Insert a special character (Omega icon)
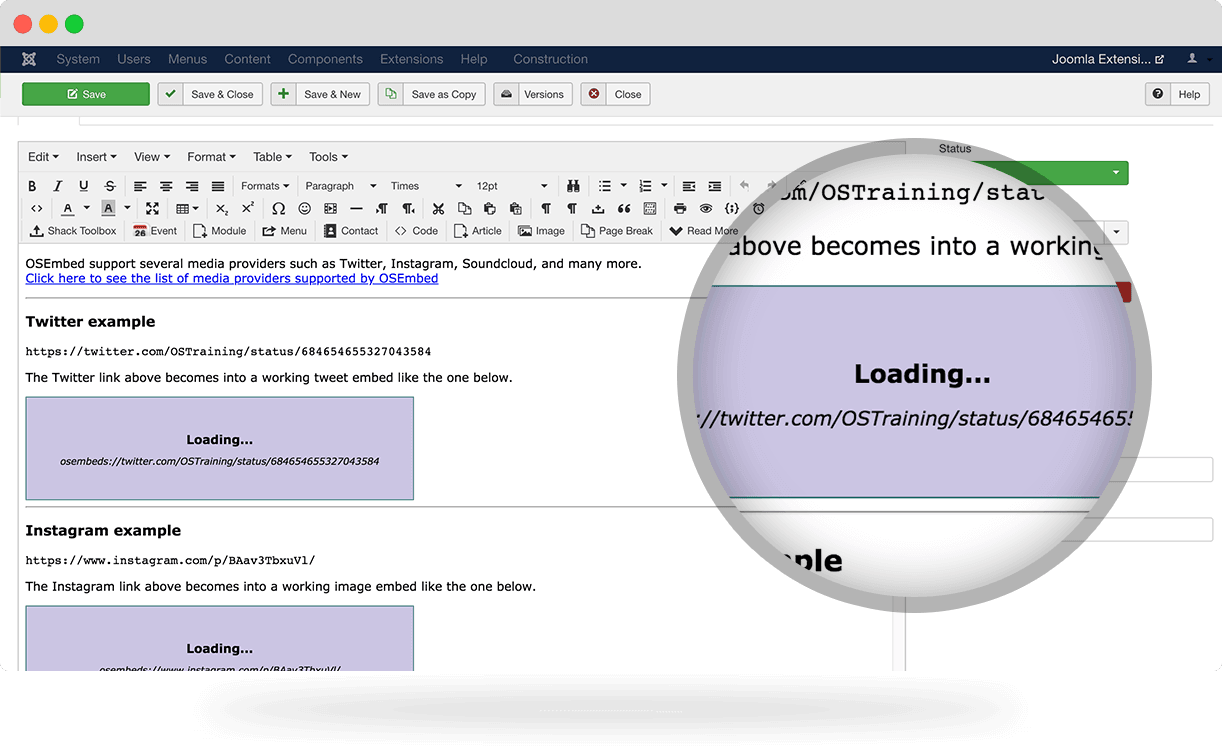1222x748 pixels. point(278,208)
